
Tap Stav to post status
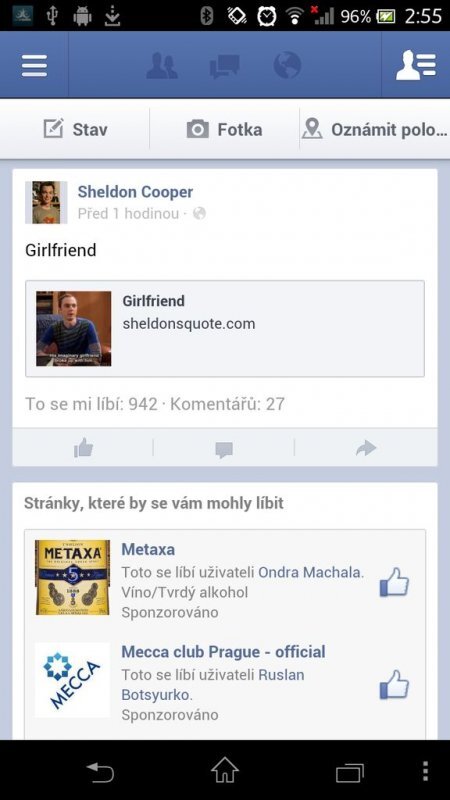75,130
